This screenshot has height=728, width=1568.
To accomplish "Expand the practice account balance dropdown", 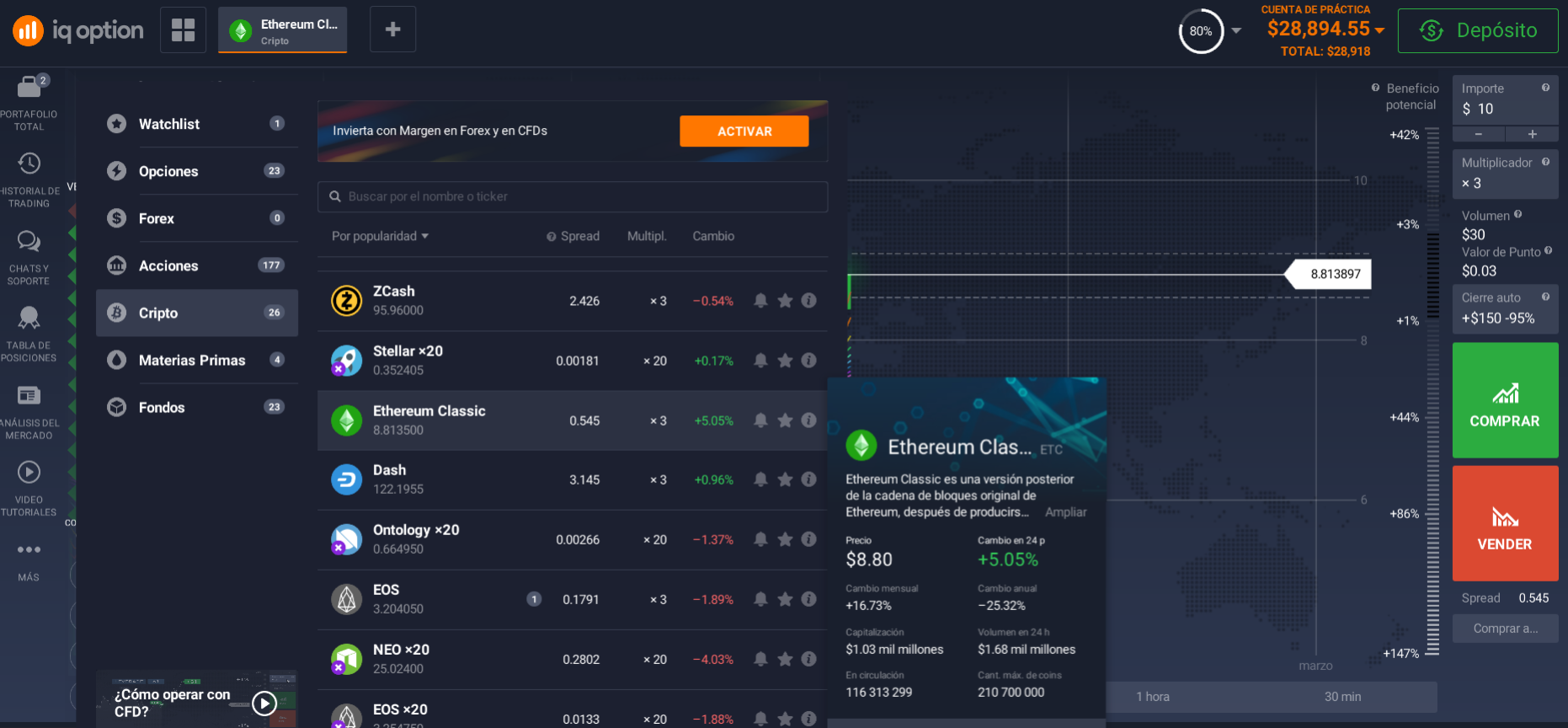I will tap(1379, 30).
